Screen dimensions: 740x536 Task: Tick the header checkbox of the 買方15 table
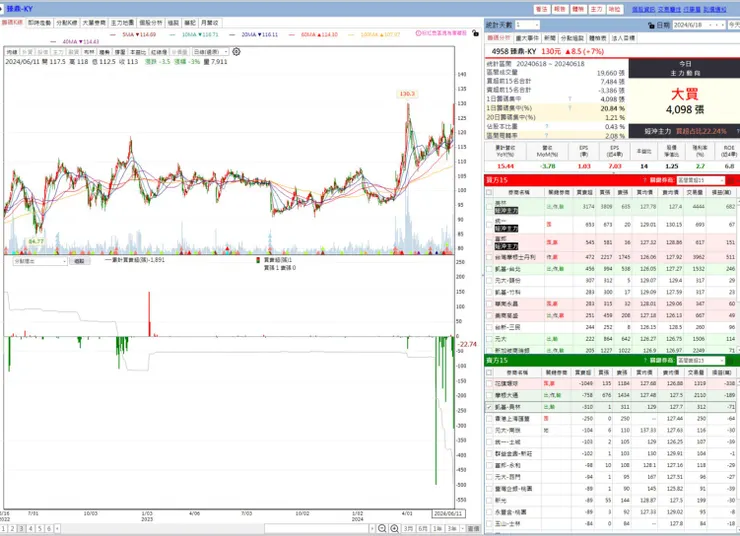489,193
